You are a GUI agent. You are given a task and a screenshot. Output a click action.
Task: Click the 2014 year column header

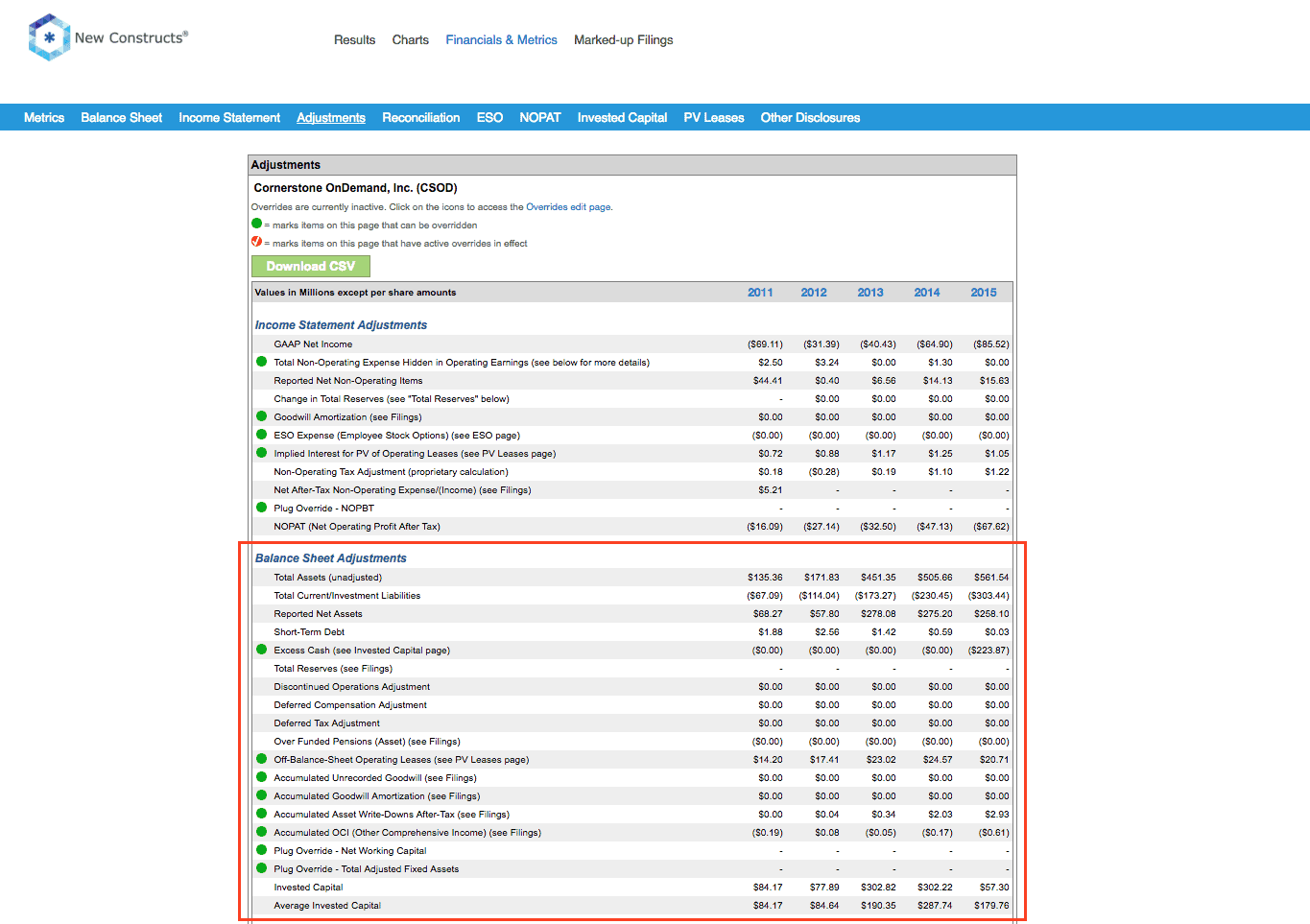coord(927,293)
